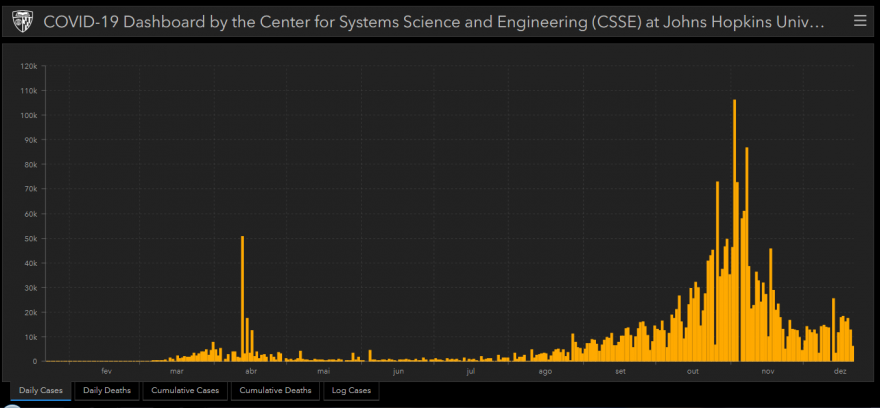Show the Log Cases tab

pos(351,391)
